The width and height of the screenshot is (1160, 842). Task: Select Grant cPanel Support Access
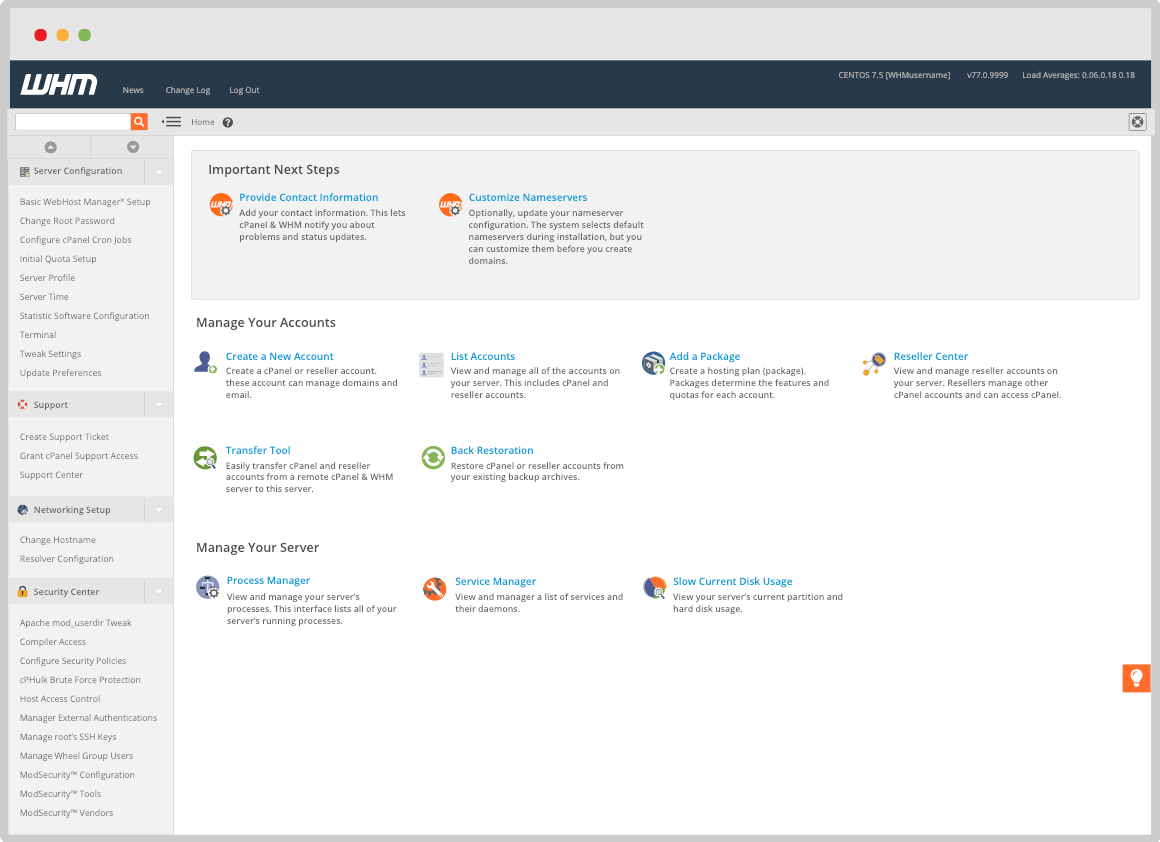pos(78,457)
